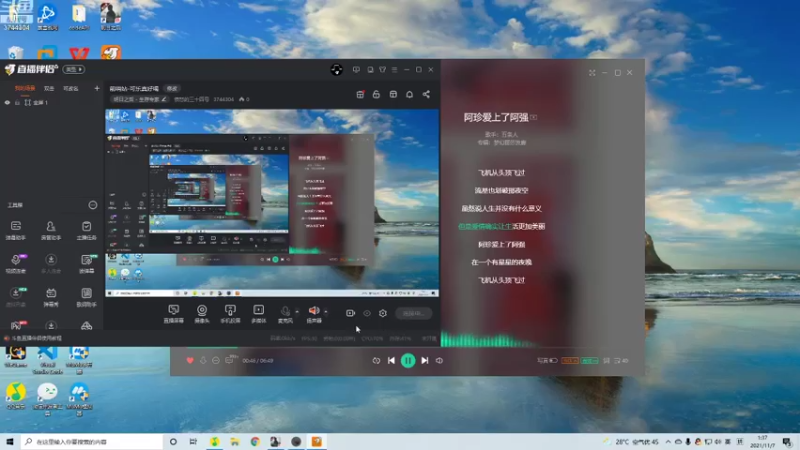Click the grey live-streaming status button
This screenshot has height=450, width=800.
pos(414,313)
